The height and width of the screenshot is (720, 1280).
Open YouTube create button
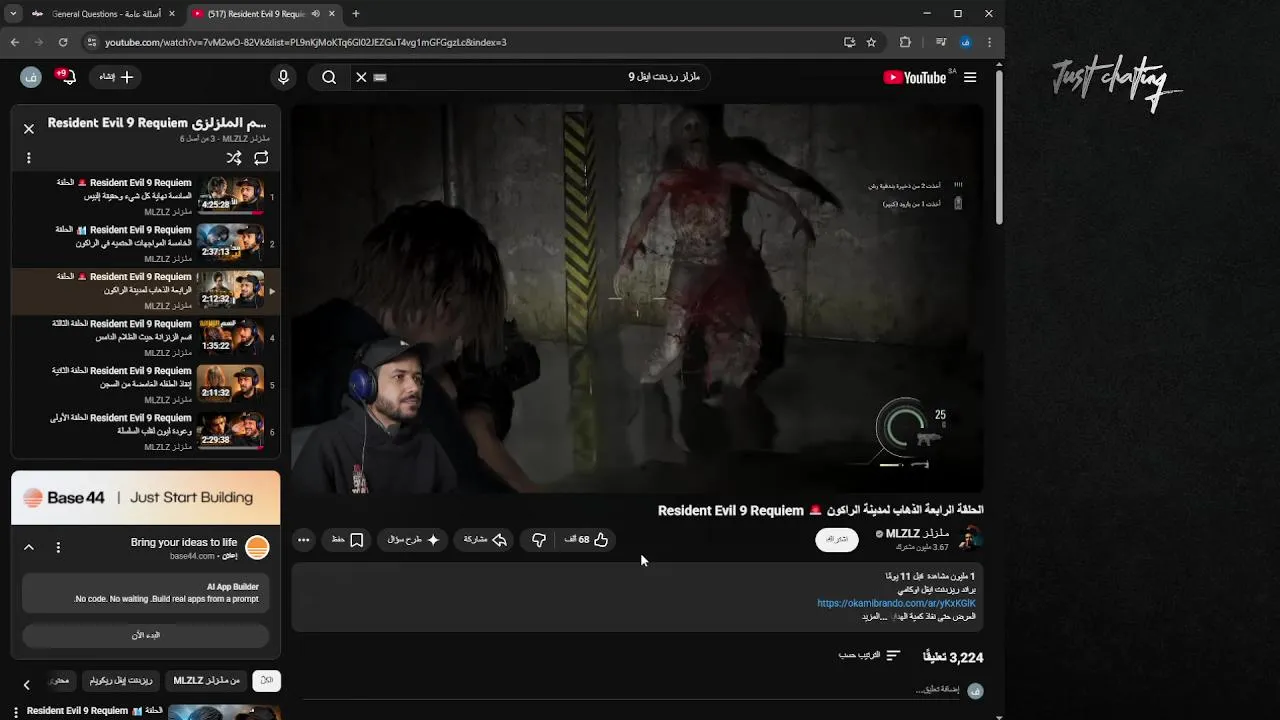(116, 77)
